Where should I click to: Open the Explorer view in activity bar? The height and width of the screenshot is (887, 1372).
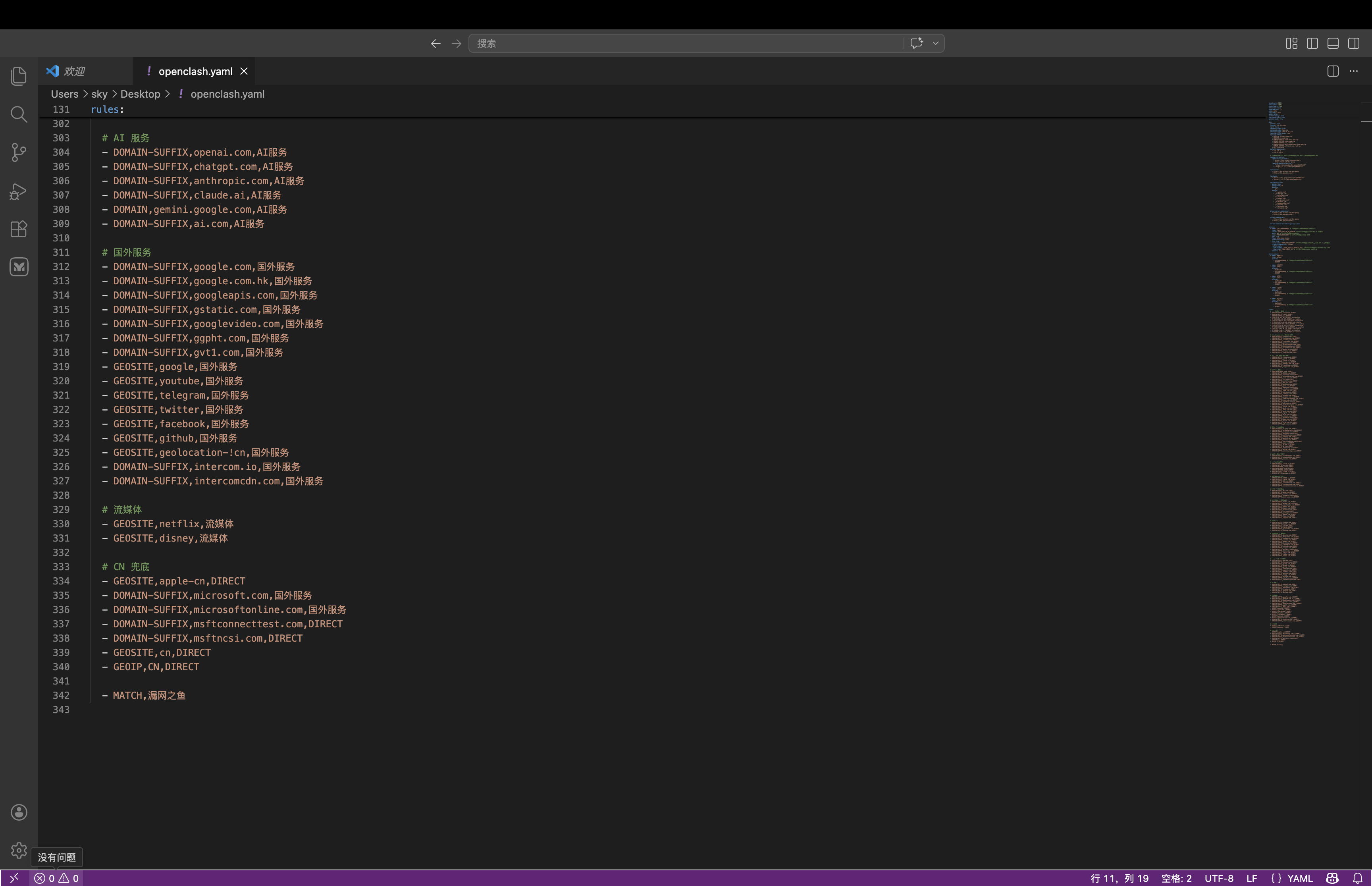(18, 76)
